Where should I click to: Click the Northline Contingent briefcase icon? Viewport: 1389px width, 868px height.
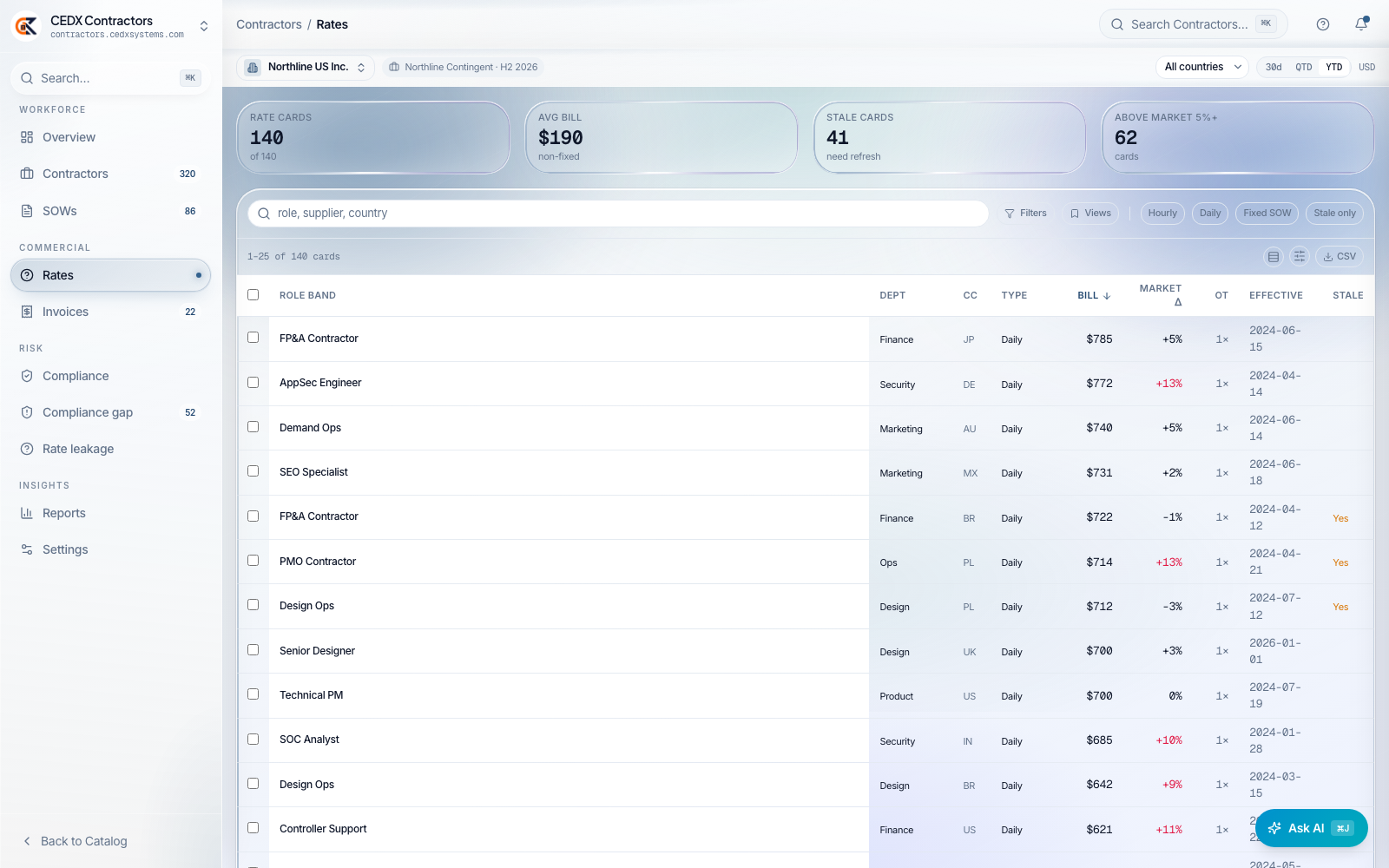[394, 67]
